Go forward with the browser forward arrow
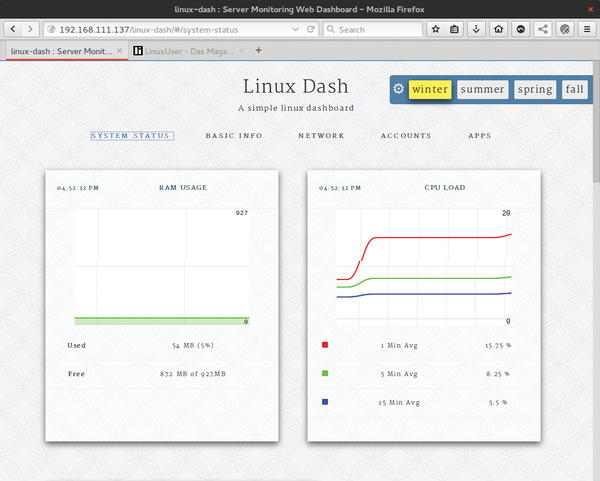Viewport: 600px width, 481px height. pos(30,29)
